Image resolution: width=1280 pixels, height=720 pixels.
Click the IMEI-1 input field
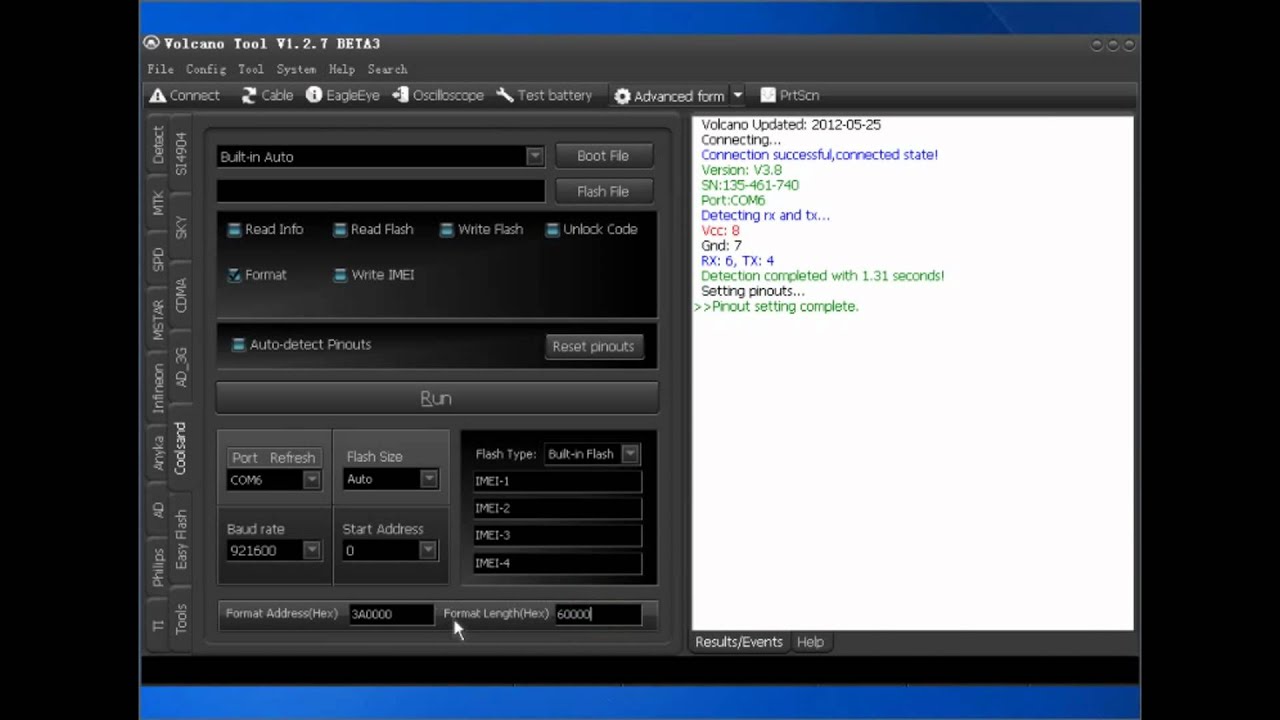coord(557,481)
